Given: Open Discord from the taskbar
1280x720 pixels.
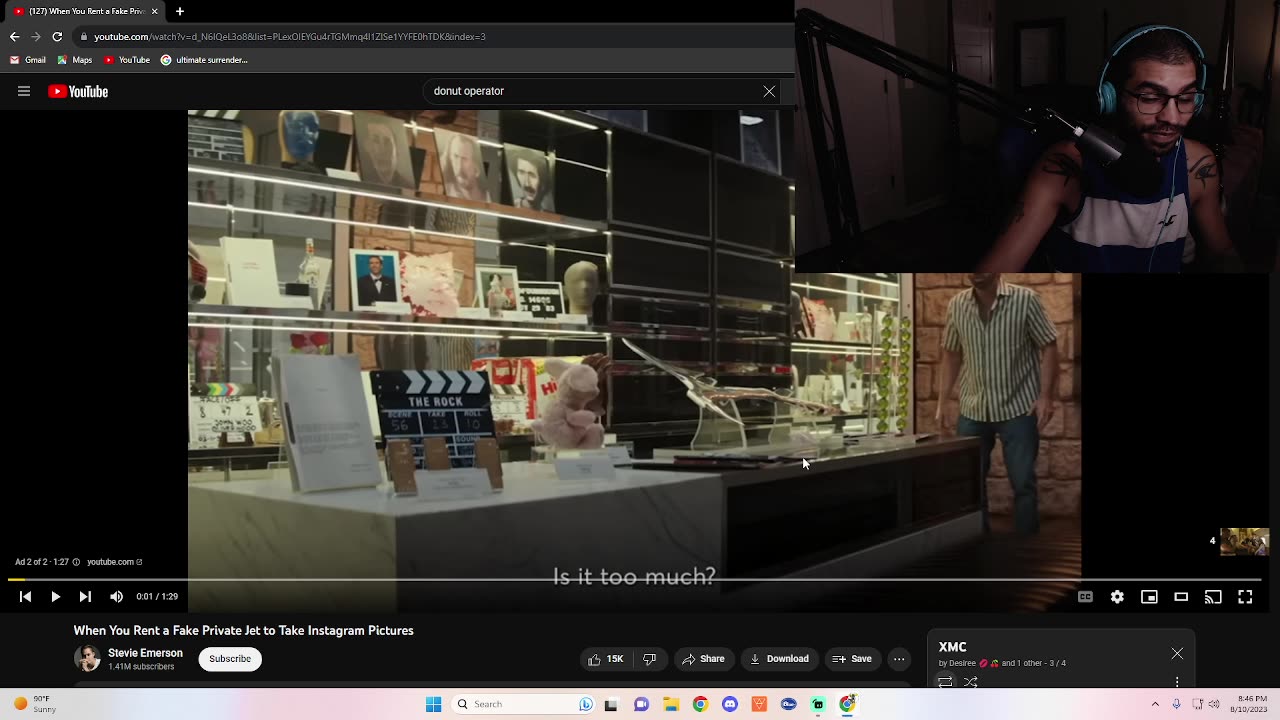Looking at the screenshot, I should pos(730,704).
